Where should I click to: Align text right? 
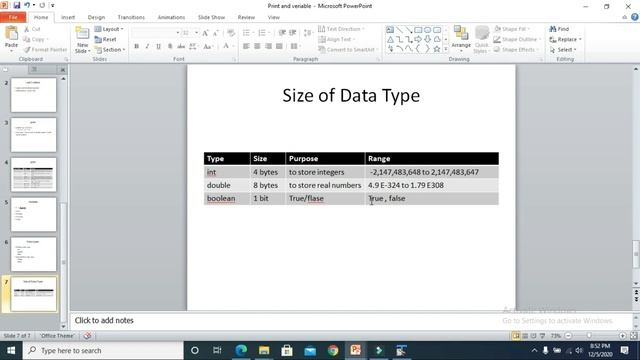268,46
